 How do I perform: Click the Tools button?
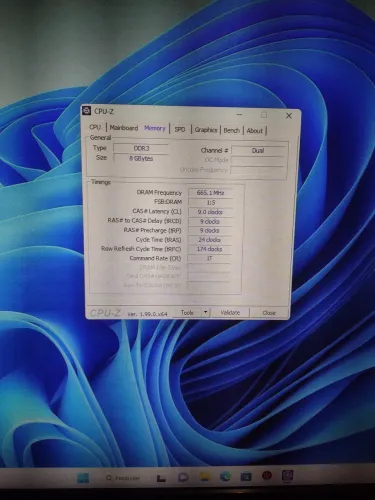tap(187, 313)
